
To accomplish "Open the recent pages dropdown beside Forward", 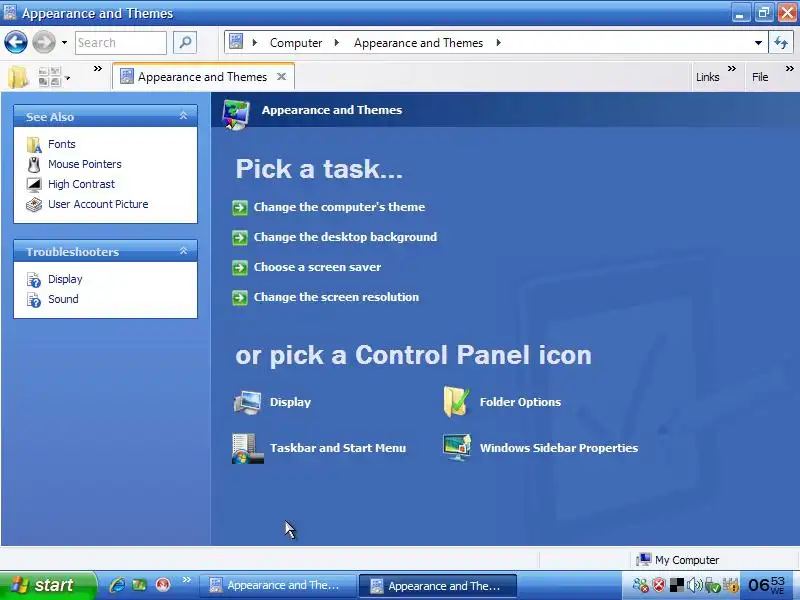I will (x=64, y=42).
